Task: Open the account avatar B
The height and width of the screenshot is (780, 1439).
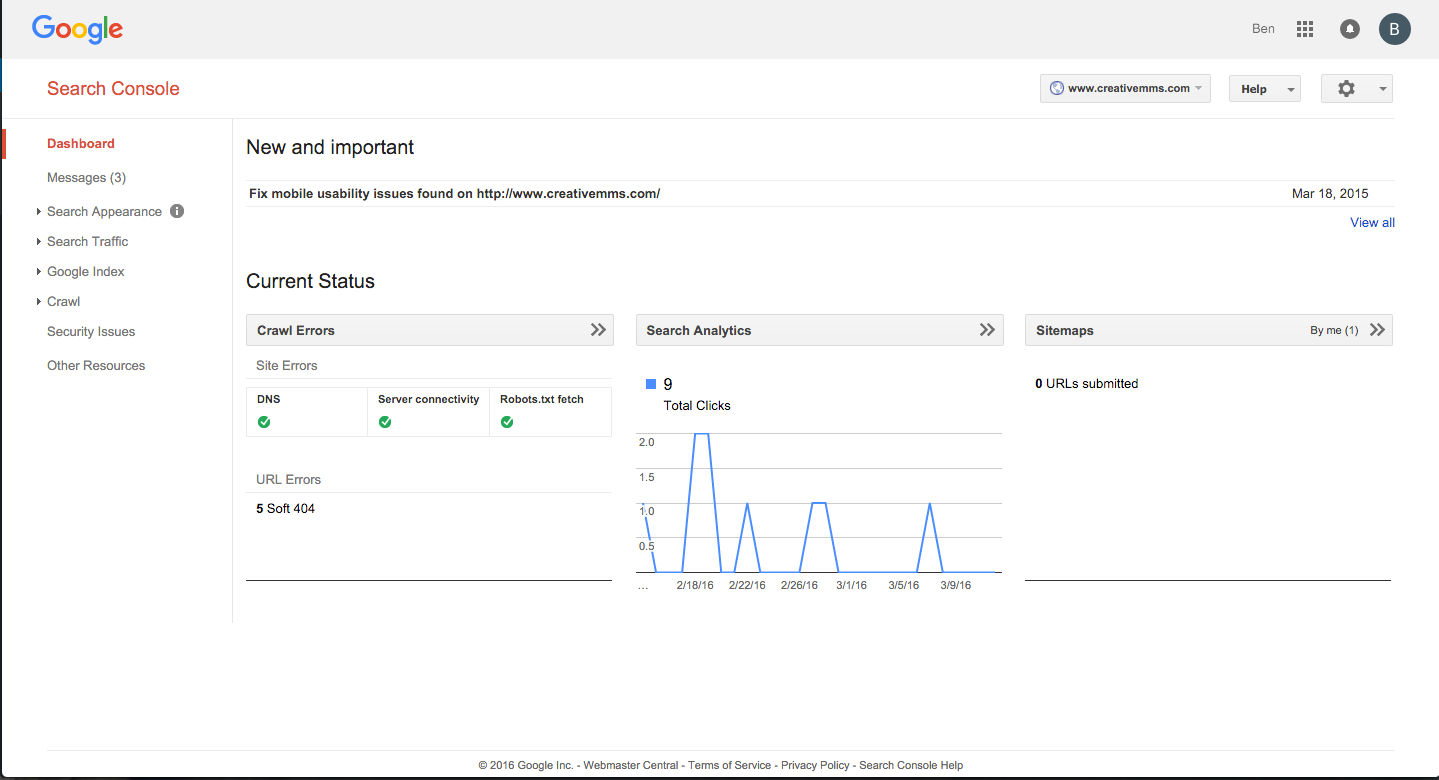Action: coord(1394,29)
